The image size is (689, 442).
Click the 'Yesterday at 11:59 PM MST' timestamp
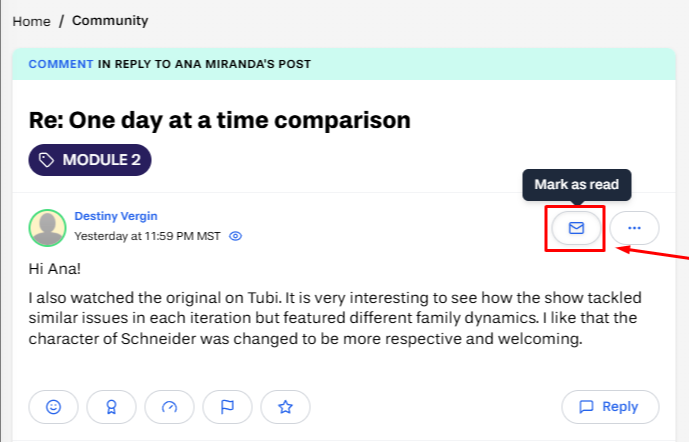tap(147, 237)
